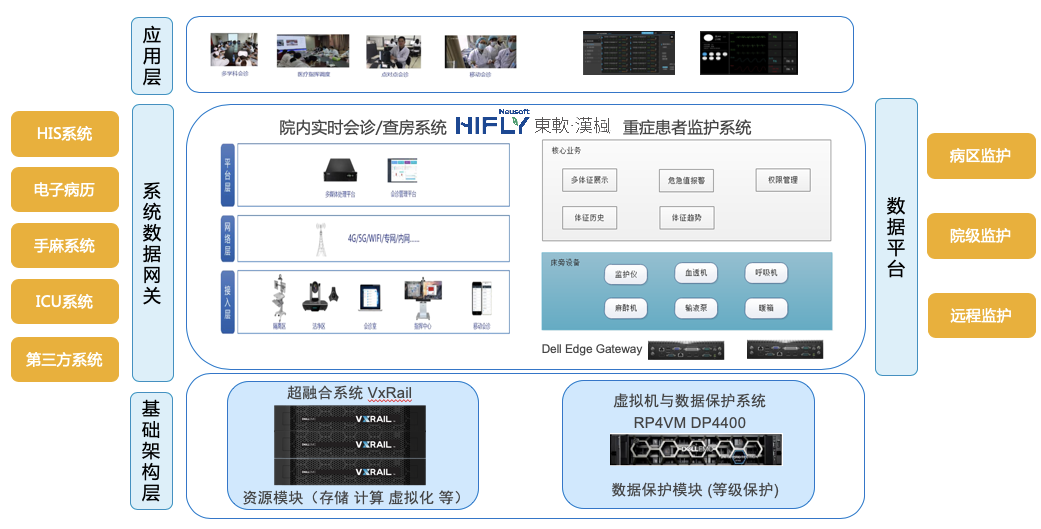The image size is (1041, 529).
Task: Open the patient list monitoring screenshot
Action: 629,52
